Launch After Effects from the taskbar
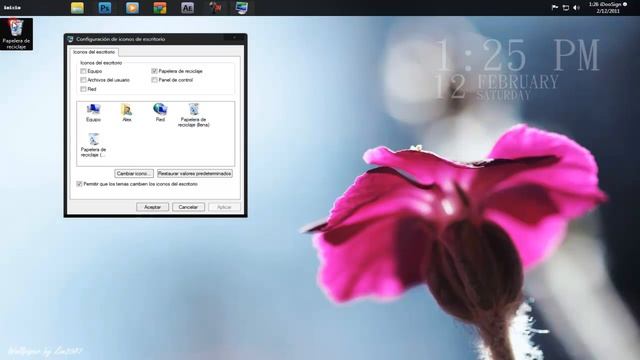 [187, 8]
